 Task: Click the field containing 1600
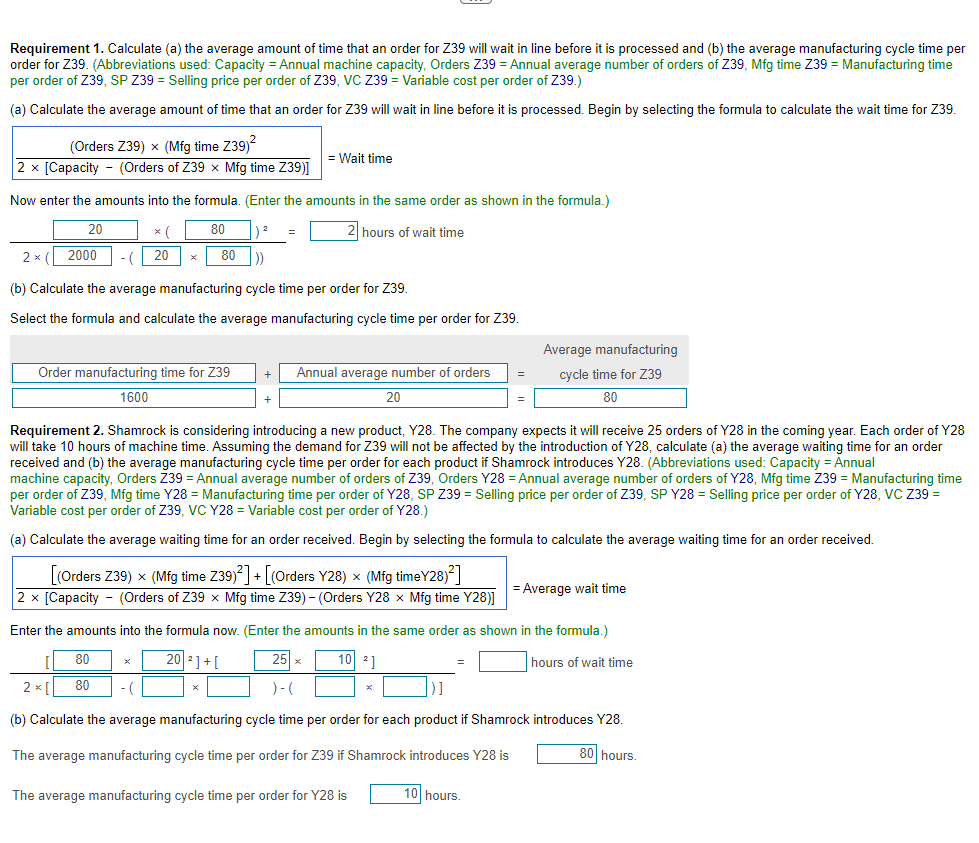point(133,396)
